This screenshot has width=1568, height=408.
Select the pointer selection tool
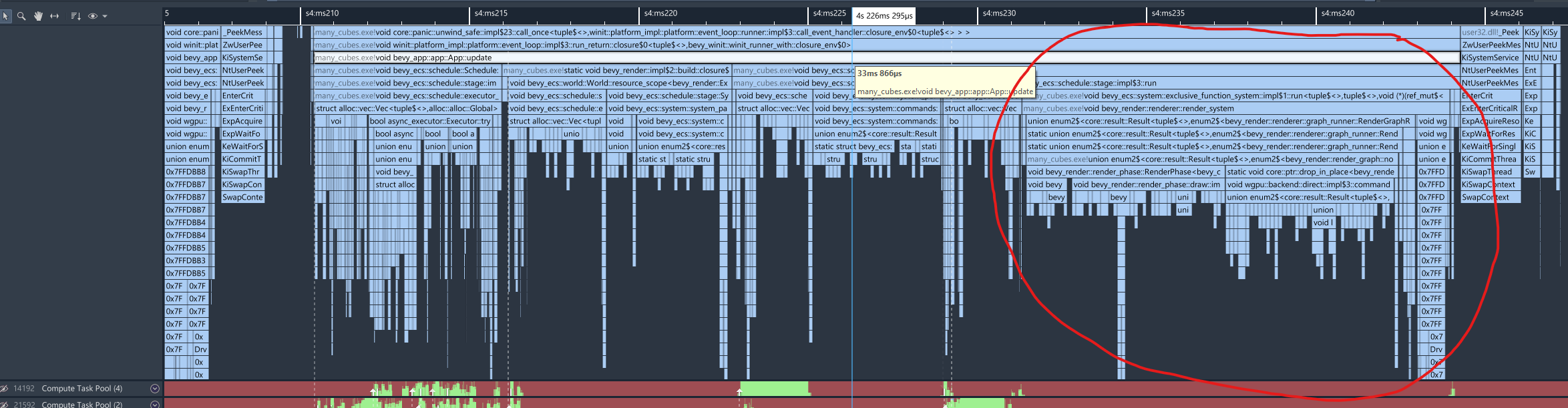[x=6, y=16]
